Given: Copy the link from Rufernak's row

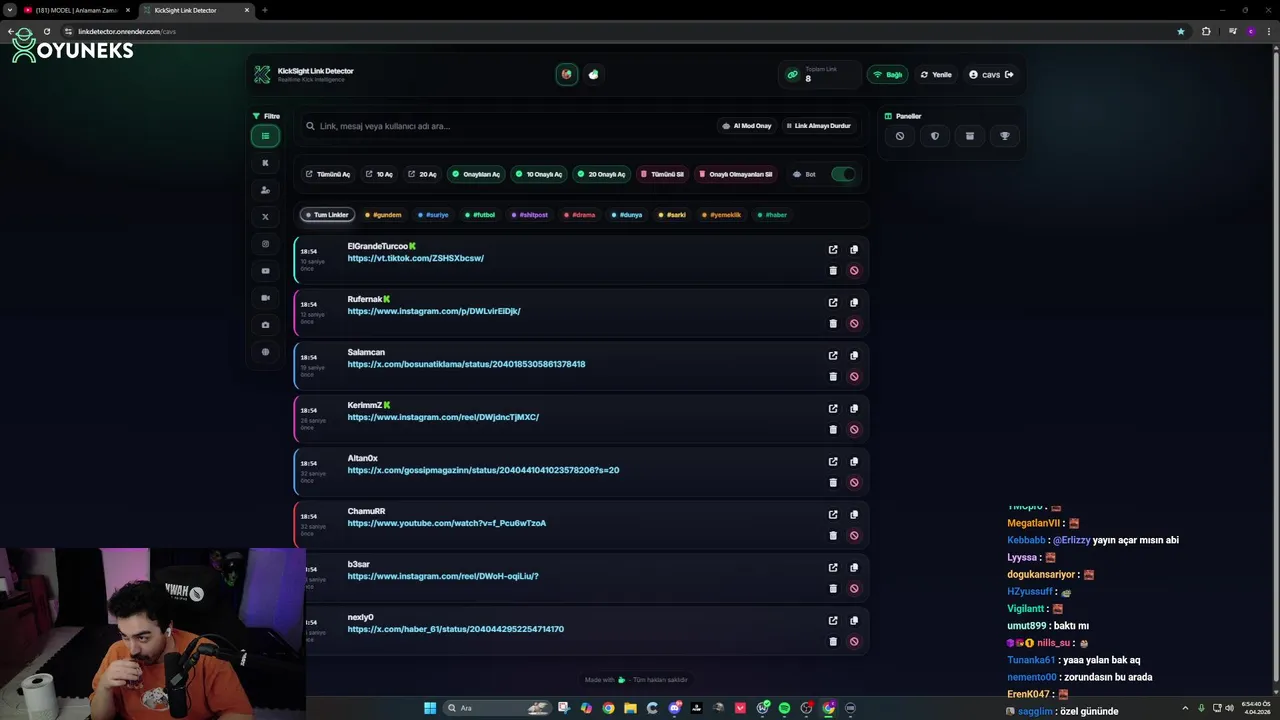Looking at the screenshot, I should pyautogui.click(x=854, y=303).
